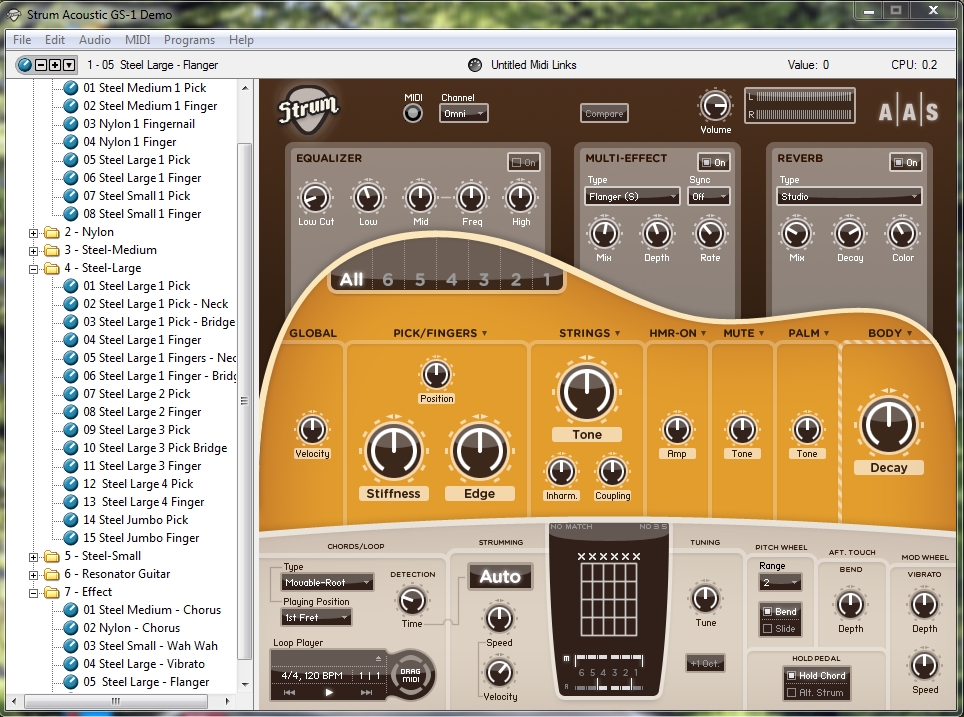Screen dimensions: 964x717
Task: Open the Playing Position 1st Fret dropdown
Action: point(316,617)
